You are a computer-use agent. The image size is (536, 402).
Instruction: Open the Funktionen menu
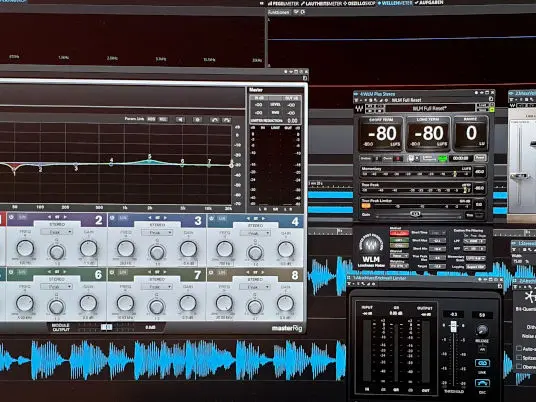[x=279, y=12]
